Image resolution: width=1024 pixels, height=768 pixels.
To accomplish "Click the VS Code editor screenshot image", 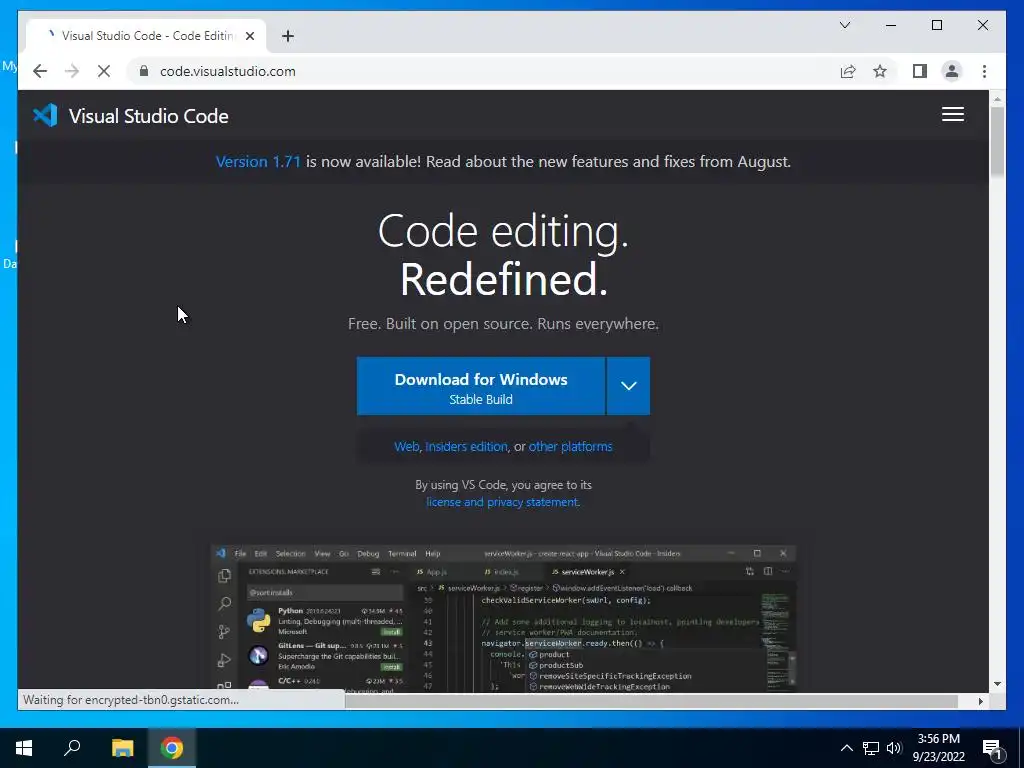I will coord(503,618).
